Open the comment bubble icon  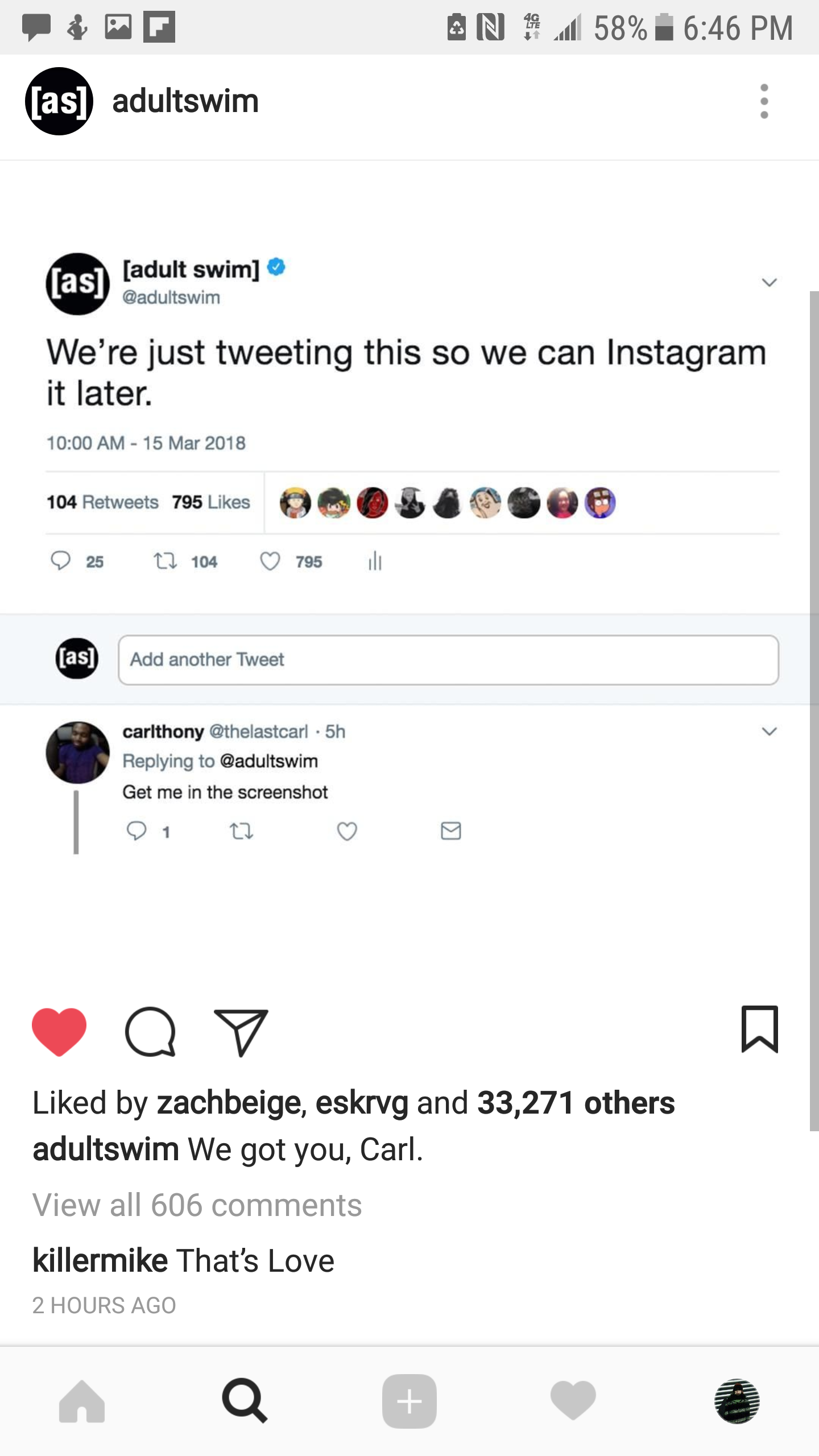click(x=150, y=1031)
